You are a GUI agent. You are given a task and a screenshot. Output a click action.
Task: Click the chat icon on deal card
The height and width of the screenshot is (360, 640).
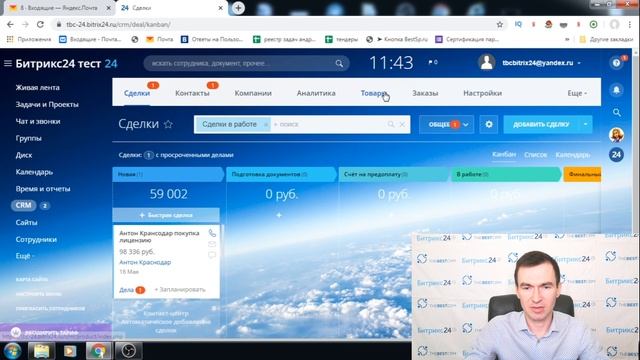coord(212,255)
